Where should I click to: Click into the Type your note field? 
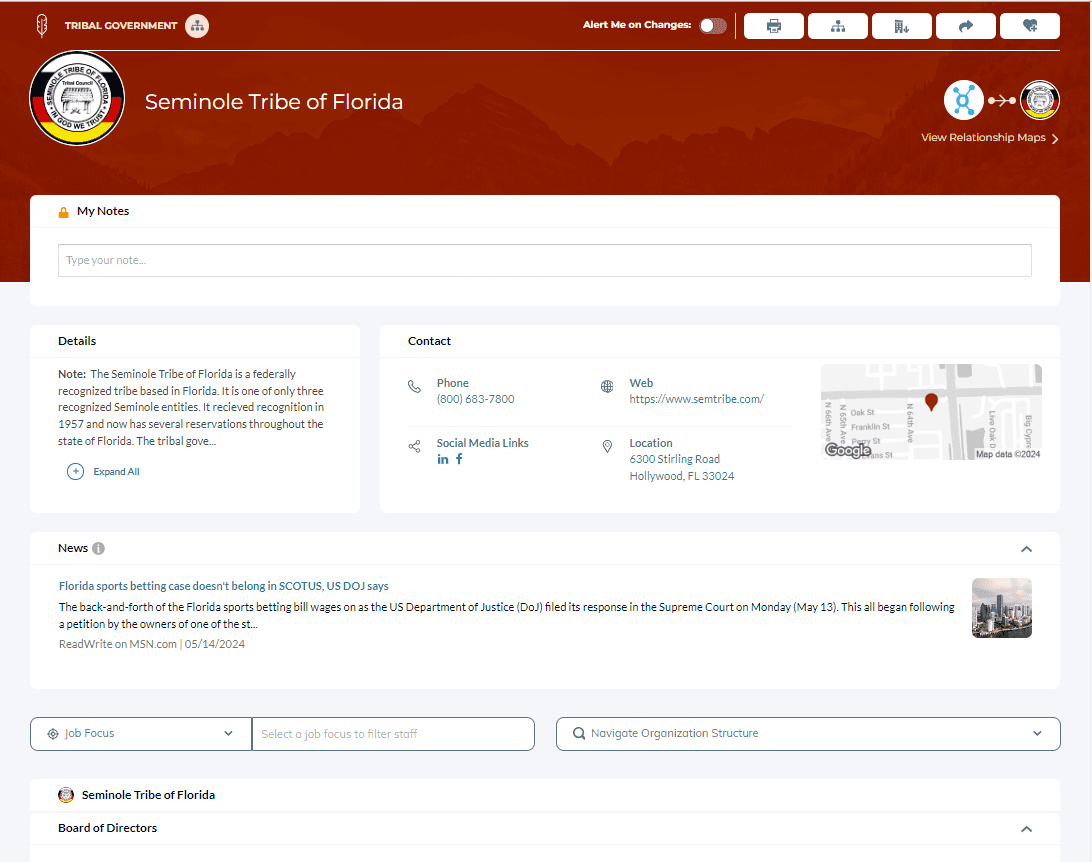pyautogui.click(x=545, y=260)
